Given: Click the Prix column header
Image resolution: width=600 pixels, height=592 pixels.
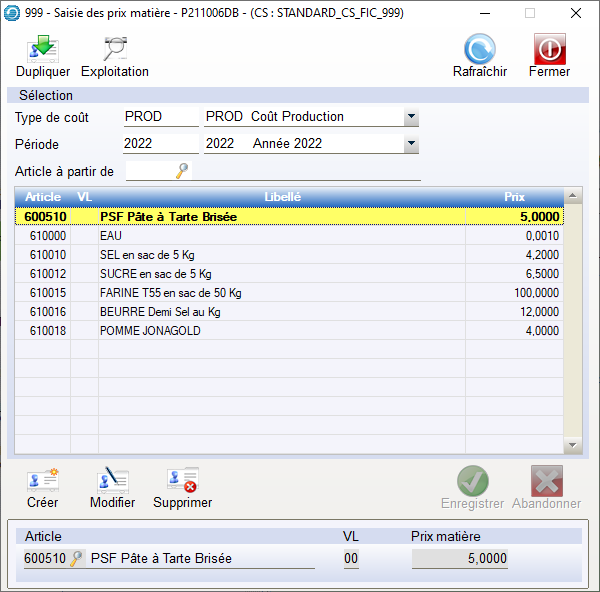Looking at the screenshot, I should 514,197.
